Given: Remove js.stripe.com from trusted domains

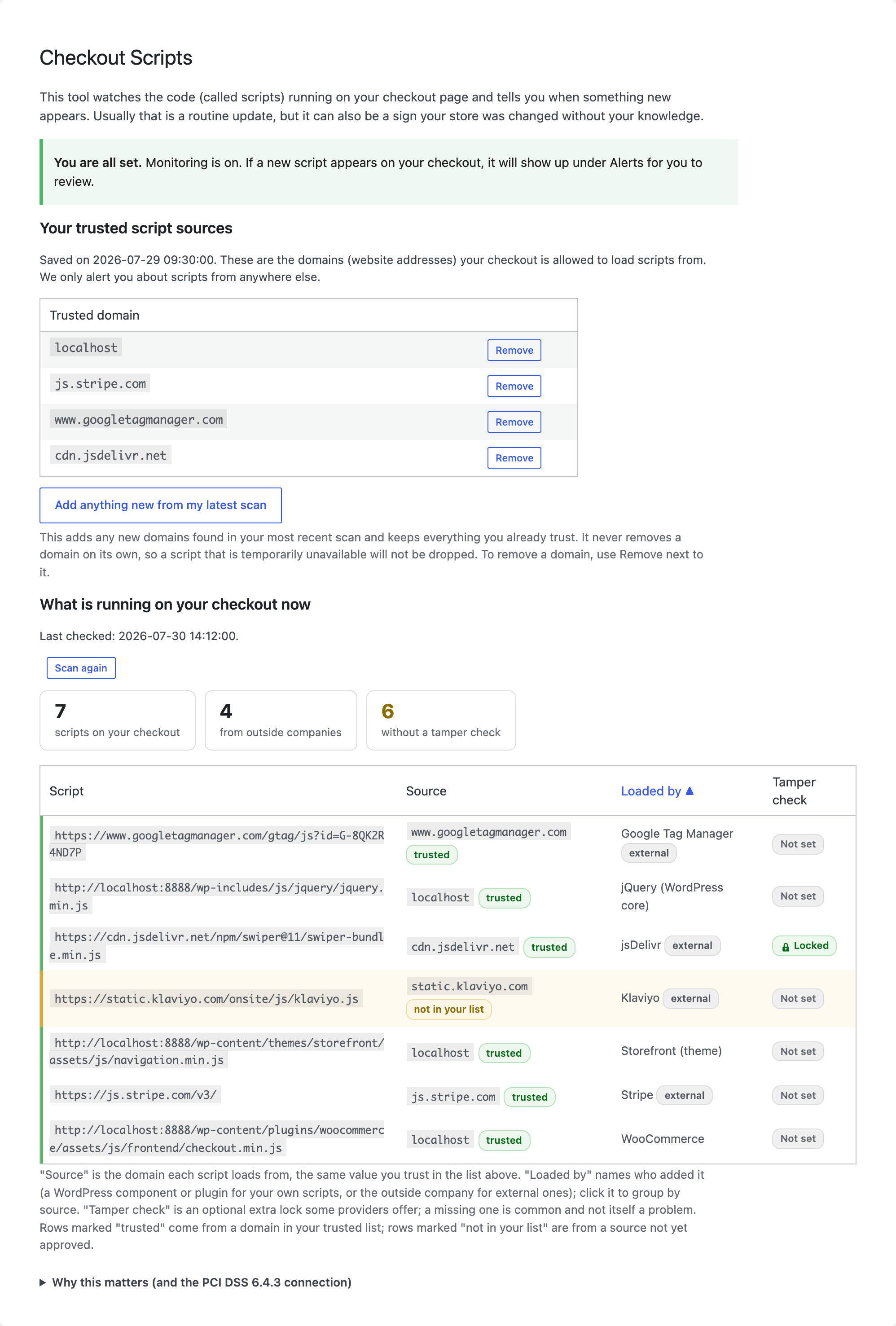Looking at the screenshot, I should (514, 386).
